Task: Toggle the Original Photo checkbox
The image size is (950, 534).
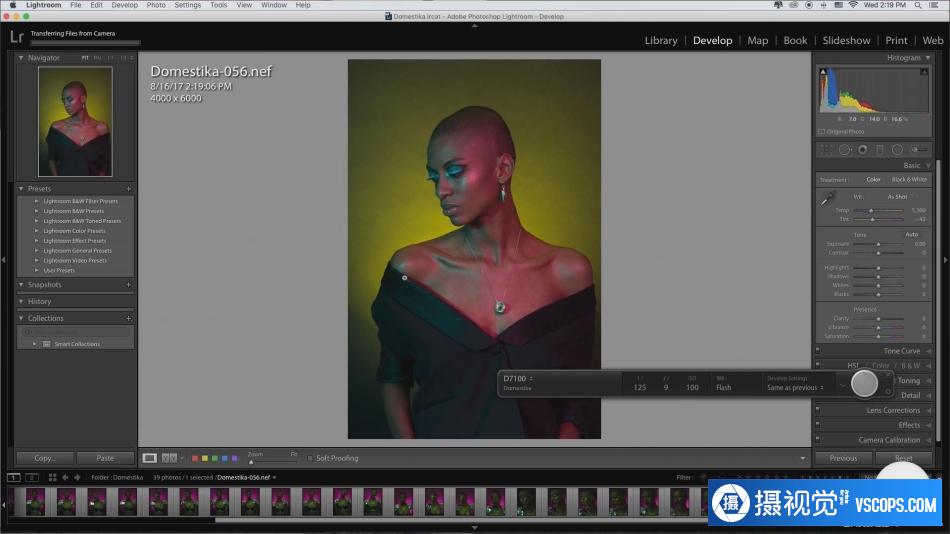Action: tap(822, 132)
